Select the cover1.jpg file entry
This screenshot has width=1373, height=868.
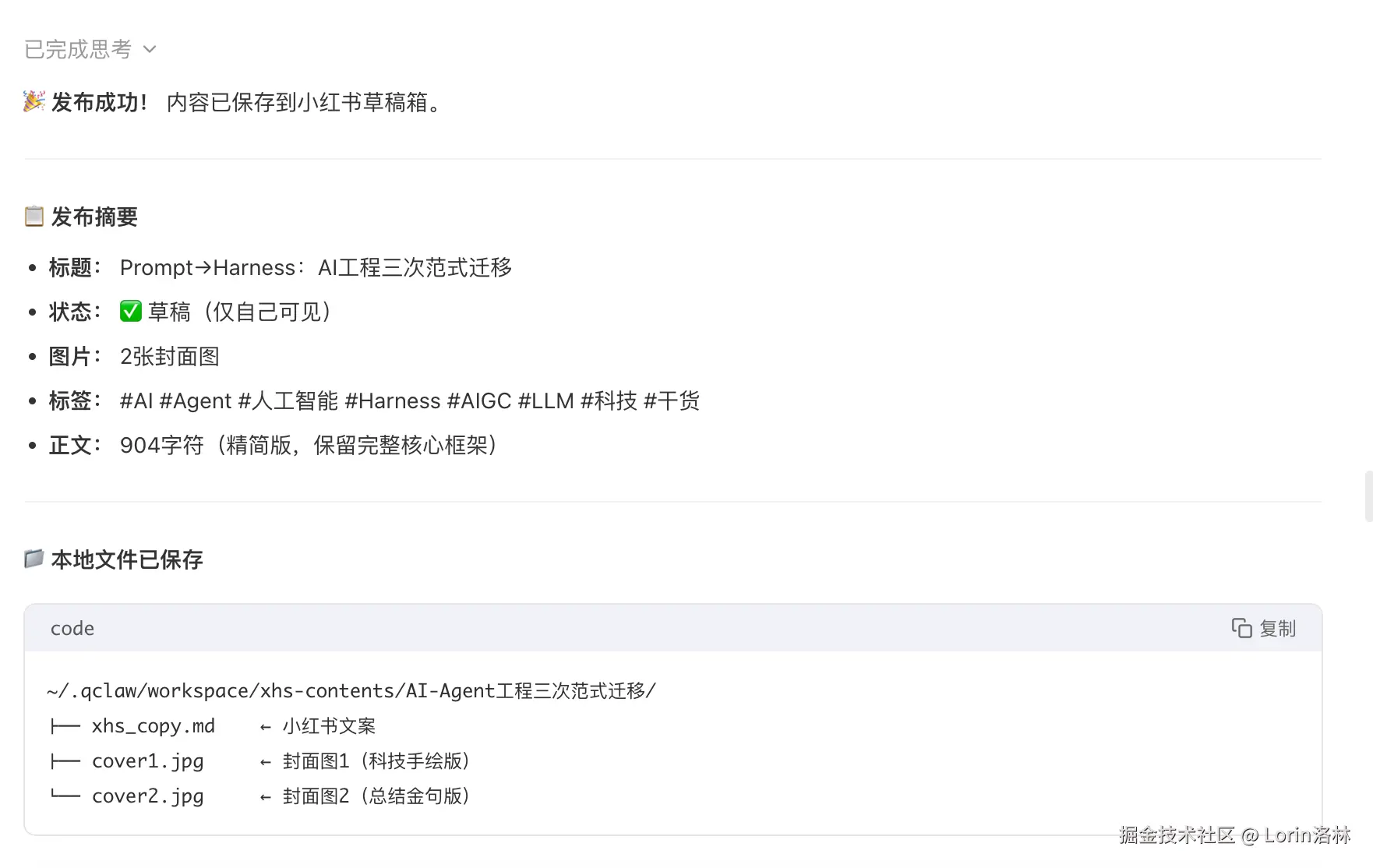point(147,761)
